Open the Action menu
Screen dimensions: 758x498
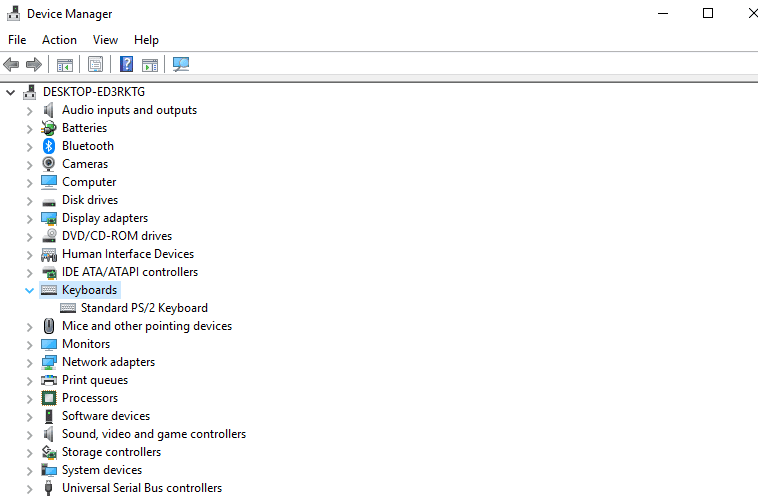point(59,40)
